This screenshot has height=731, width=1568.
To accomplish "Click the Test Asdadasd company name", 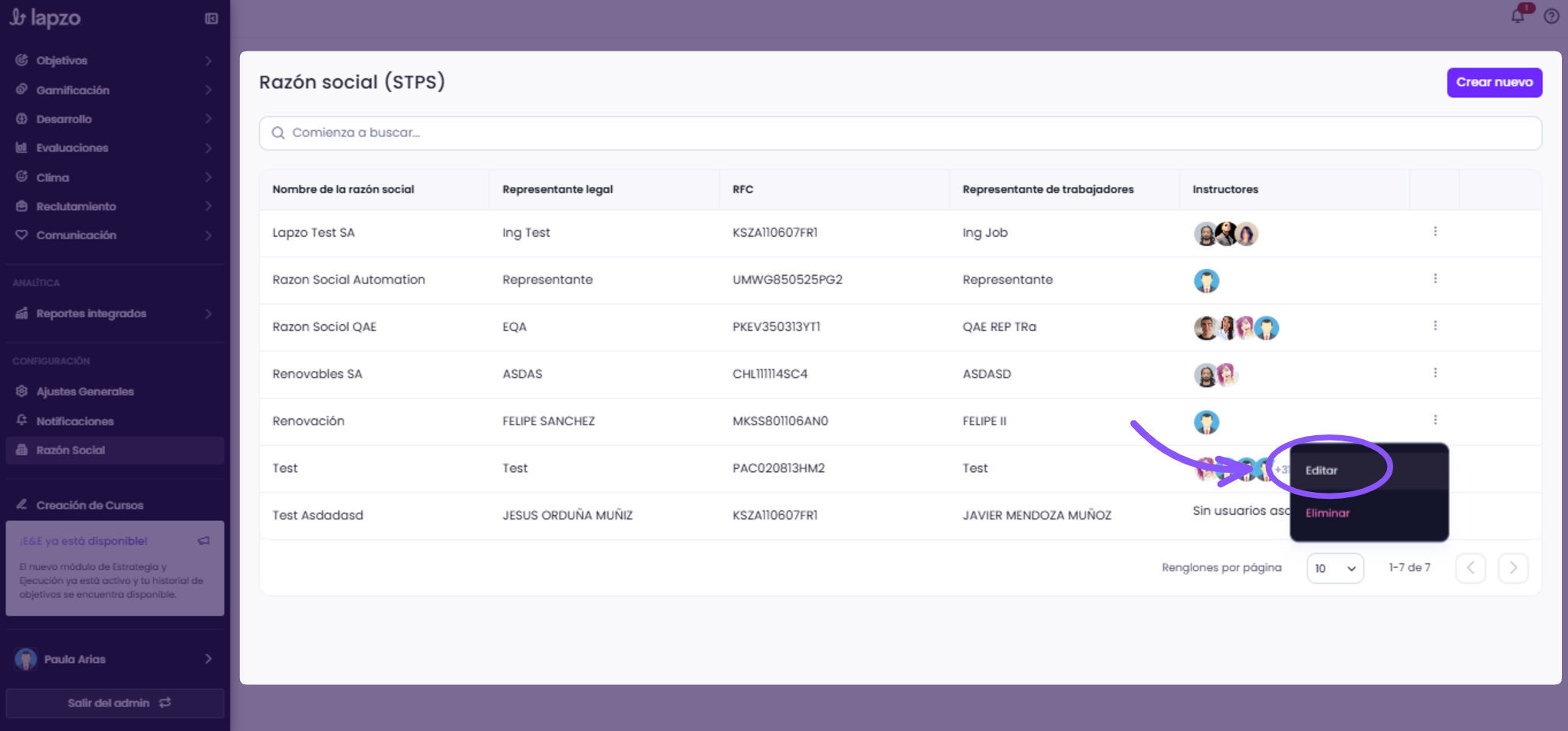I will (317, 515).
